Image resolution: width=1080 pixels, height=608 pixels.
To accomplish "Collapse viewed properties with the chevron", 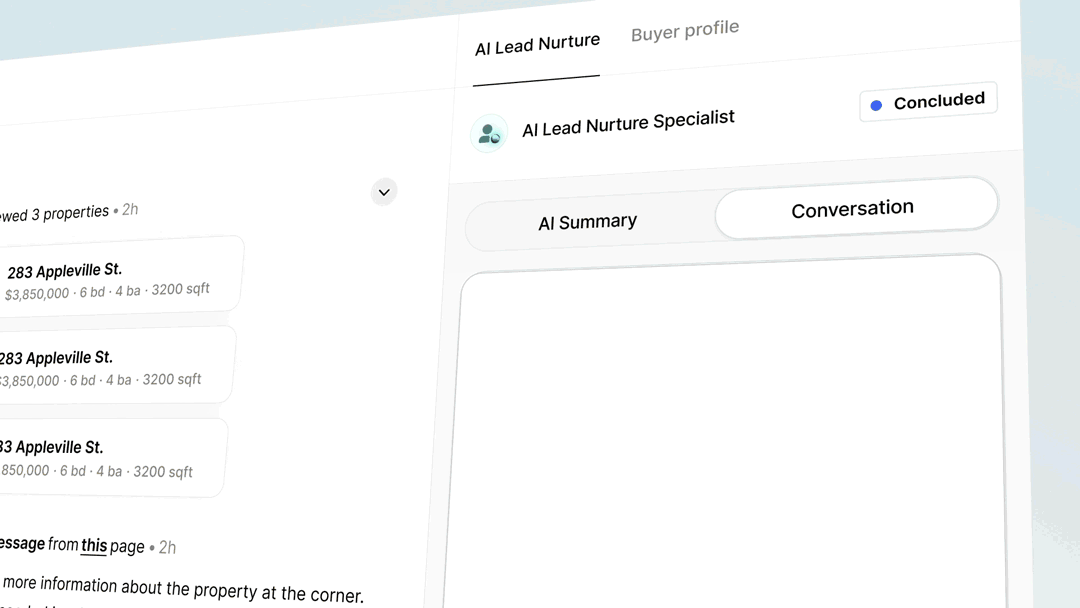I will (x=384, y=192).
